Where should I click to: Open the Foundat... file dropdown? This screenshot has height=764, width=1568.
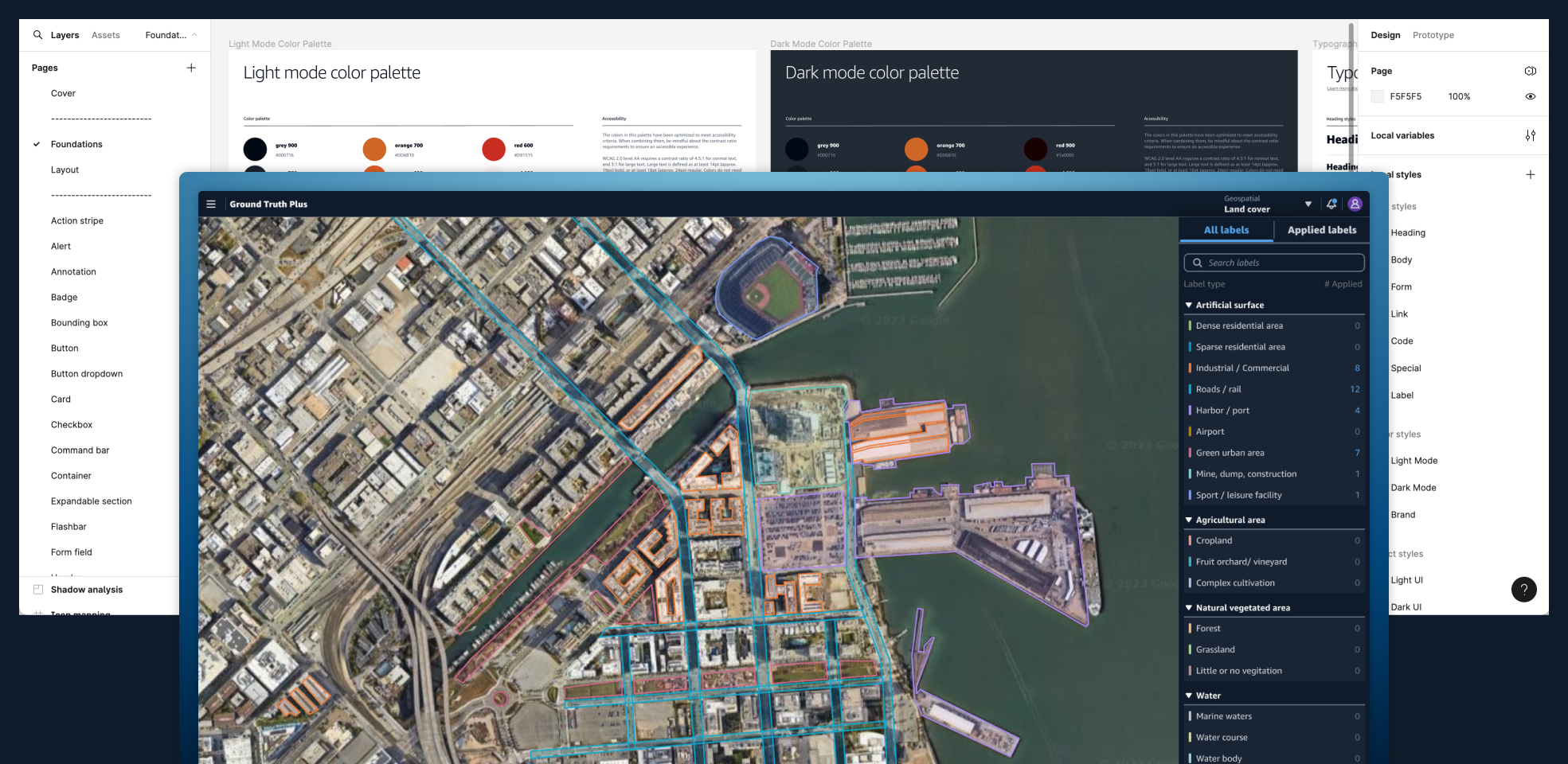click(x=170, y=35)
